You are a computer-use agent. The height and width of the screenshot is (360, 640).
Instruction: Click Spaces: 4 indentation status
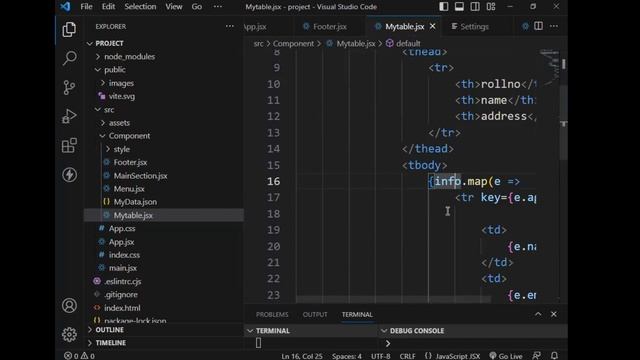pyautogui.click(x=347, y=356)
